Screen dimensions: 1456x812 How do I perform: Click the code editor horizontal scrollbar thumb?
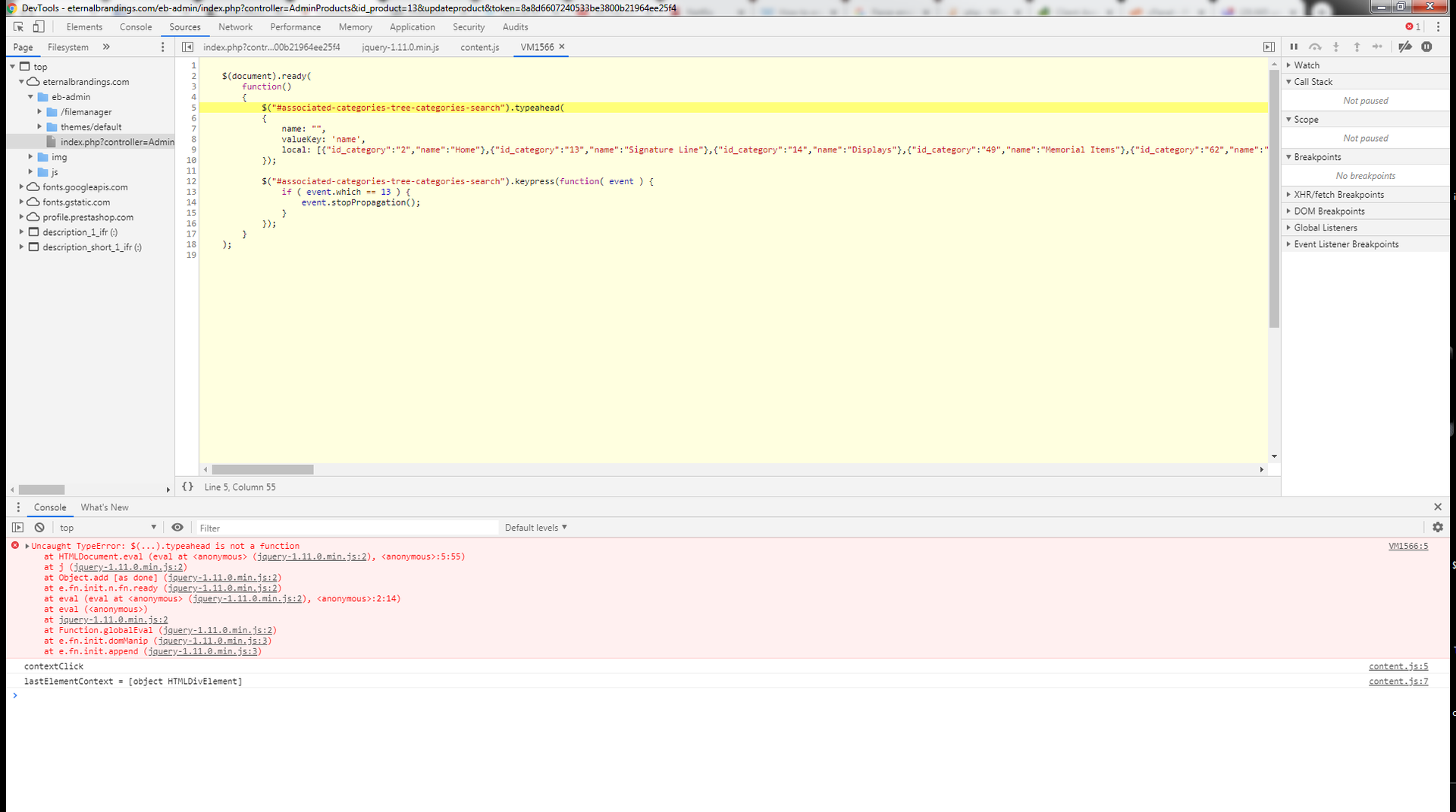(262, 469)
